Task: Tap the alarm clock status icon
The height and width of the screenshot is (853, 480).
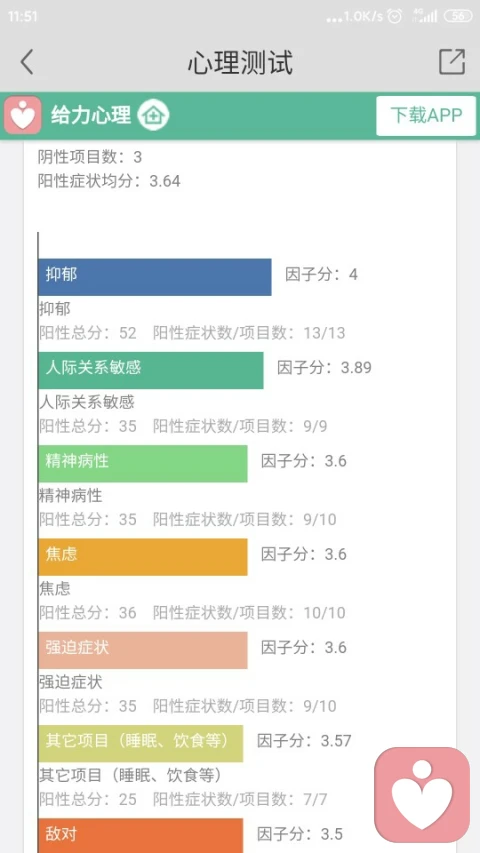Action: coord(395,16)
